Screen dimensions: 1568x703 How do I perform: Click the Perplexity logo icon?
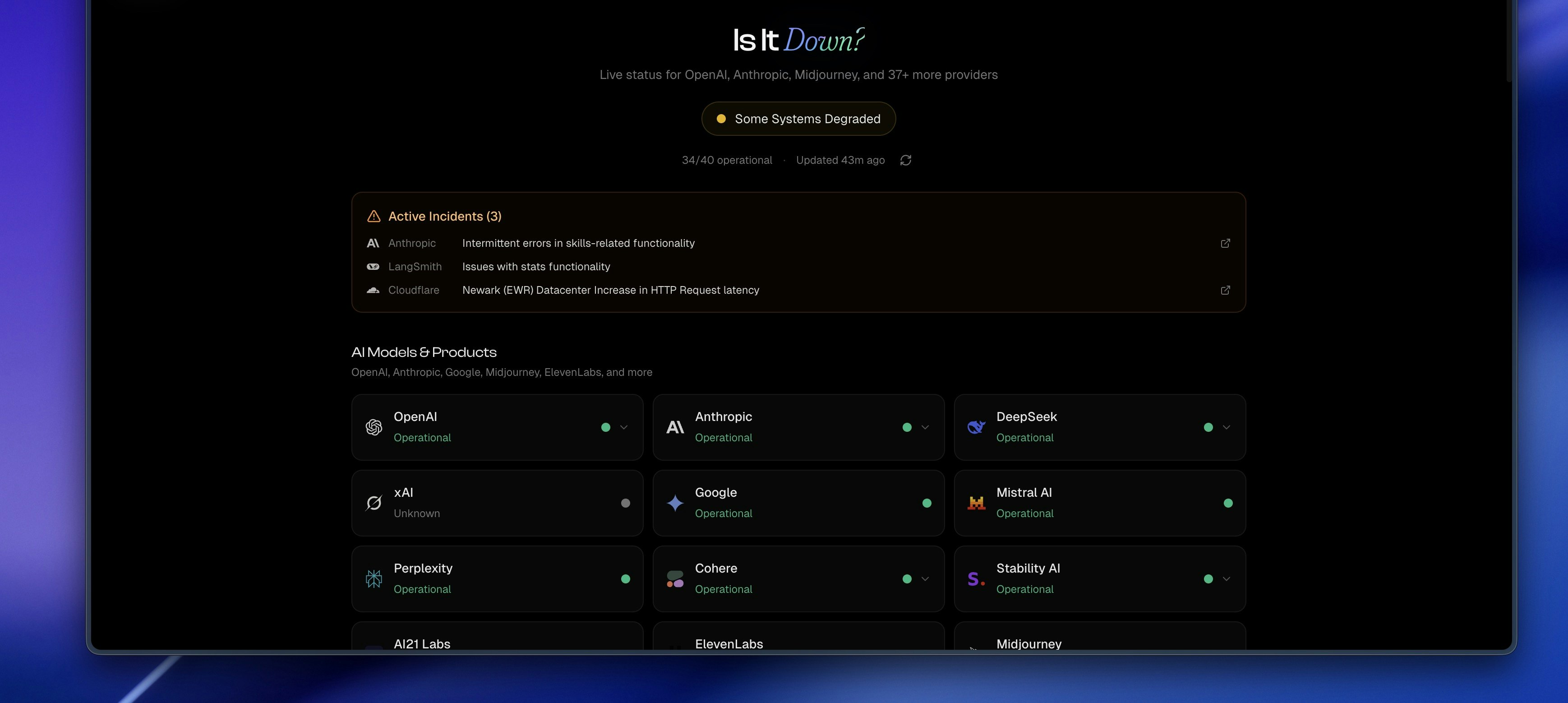(374, 579)
